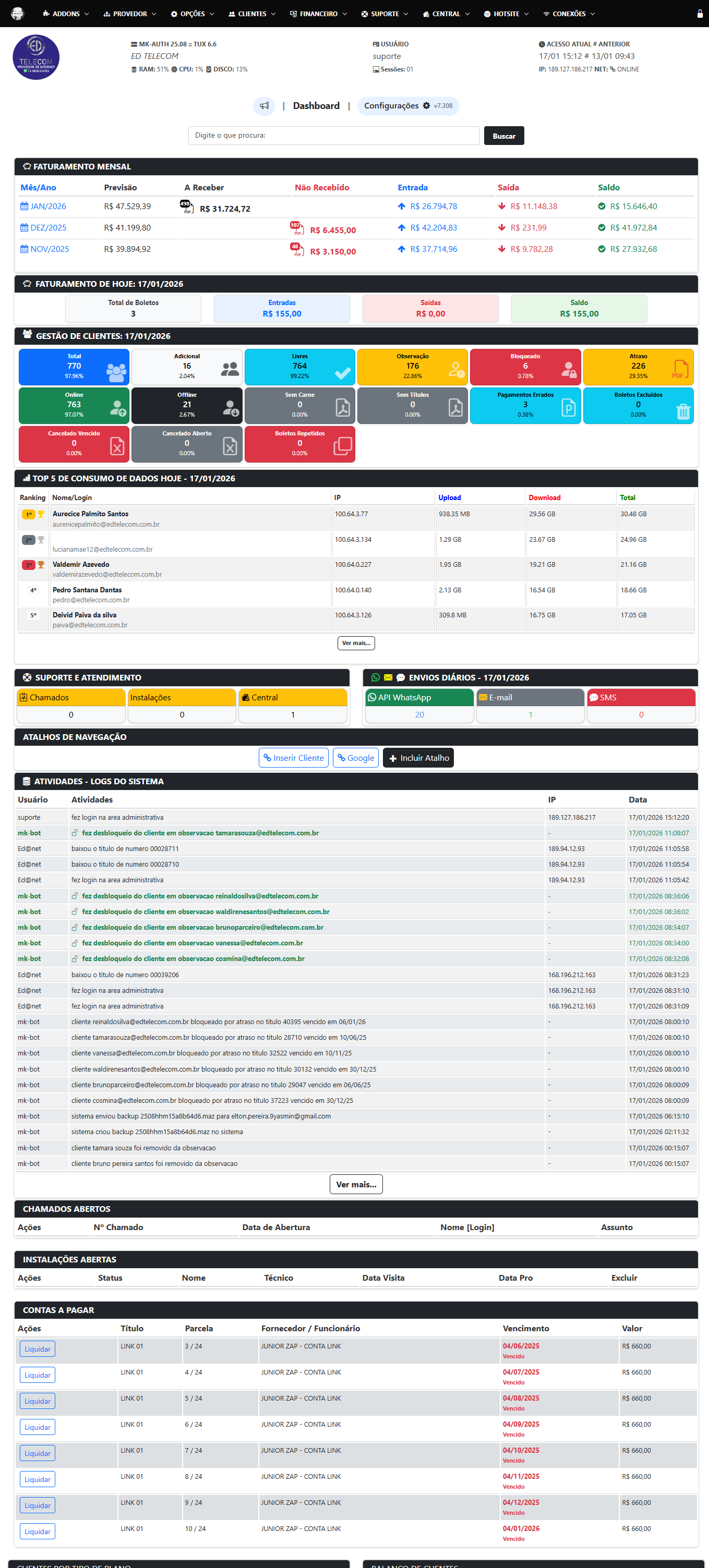Click the megaphone announcements icon
The height and width of the screenshot is (1568, 709).
[x=265, y=106]
